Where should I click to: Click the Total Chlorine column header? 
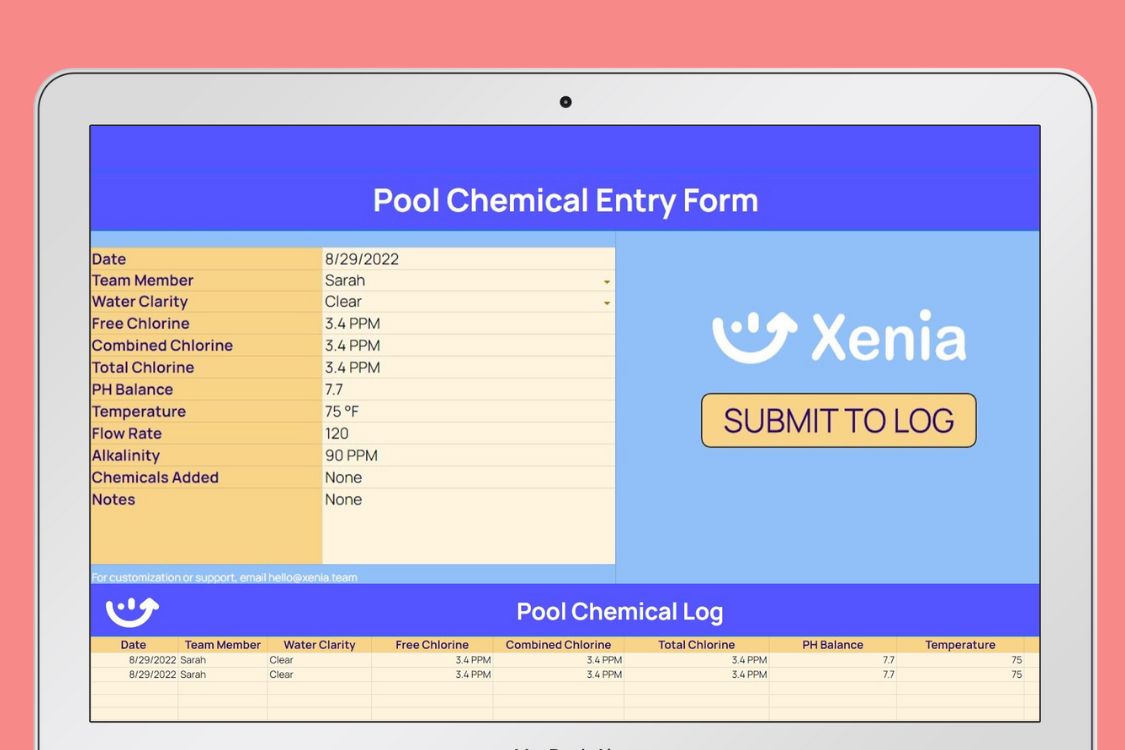pyautogui.click(x=697, y=645)
